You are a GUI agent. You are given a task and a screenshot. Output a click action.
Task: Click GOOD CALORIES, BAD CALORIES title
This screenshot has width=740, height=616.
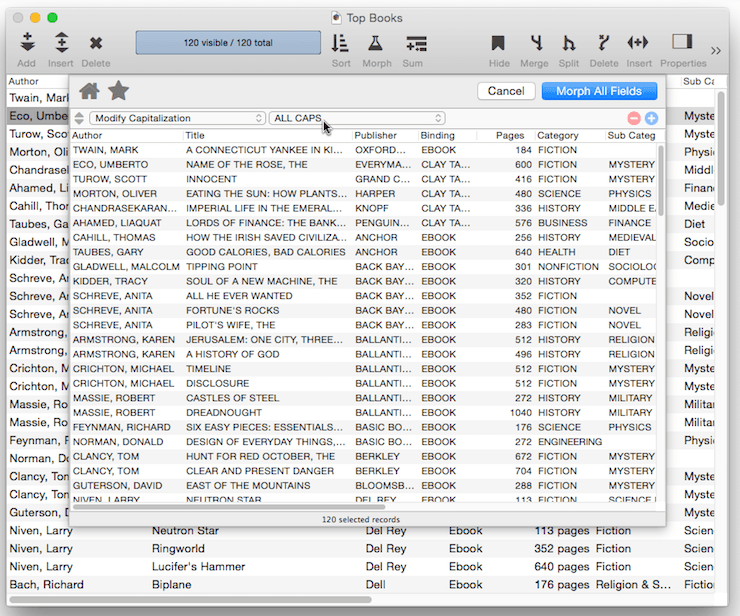click(x=266, y=253)
